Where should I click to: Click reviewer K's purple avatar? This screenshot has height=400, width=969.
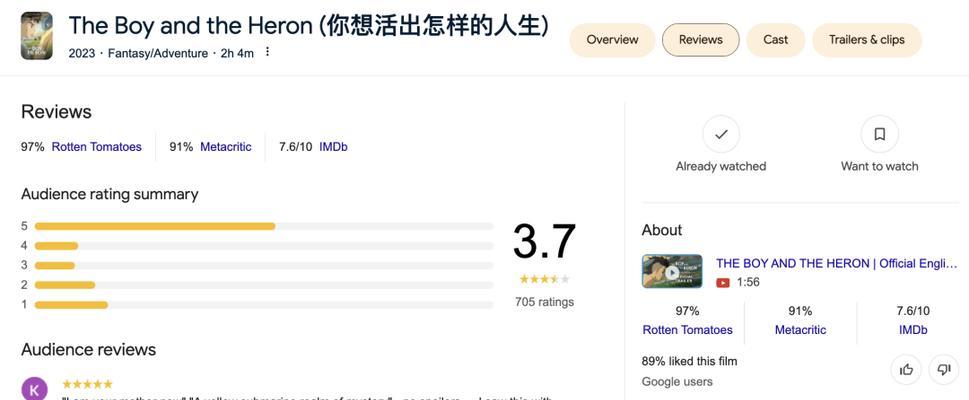click(35, 389)
